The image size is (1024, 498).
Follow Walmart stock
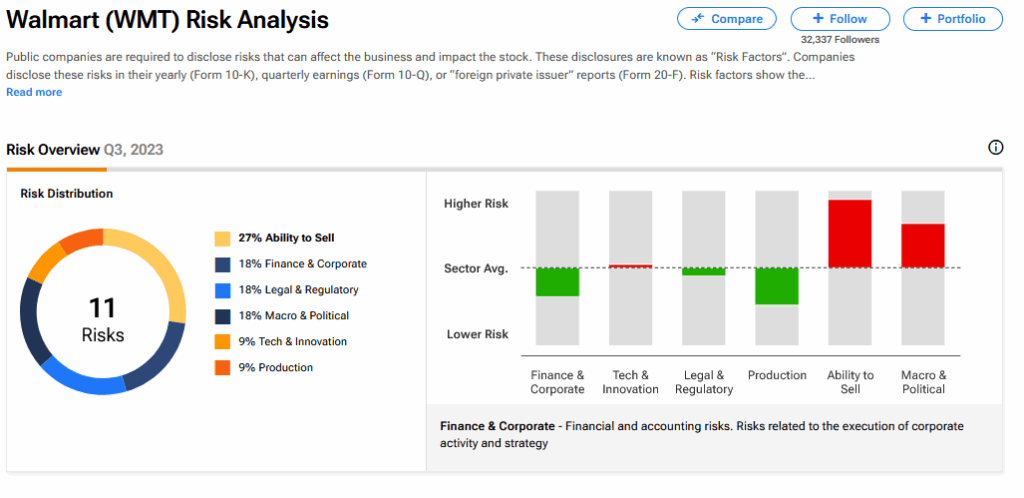tap(840, 19)
